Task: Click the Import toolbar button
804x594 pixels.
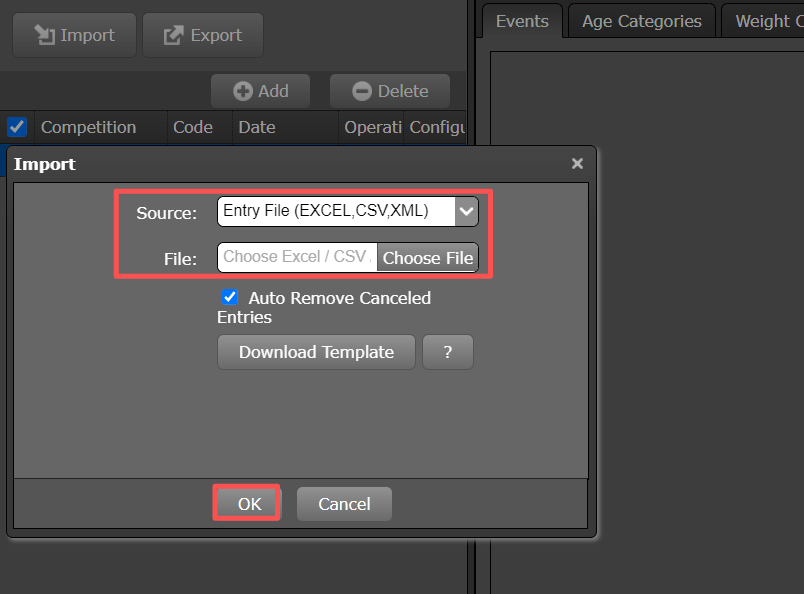Action: 74,35
